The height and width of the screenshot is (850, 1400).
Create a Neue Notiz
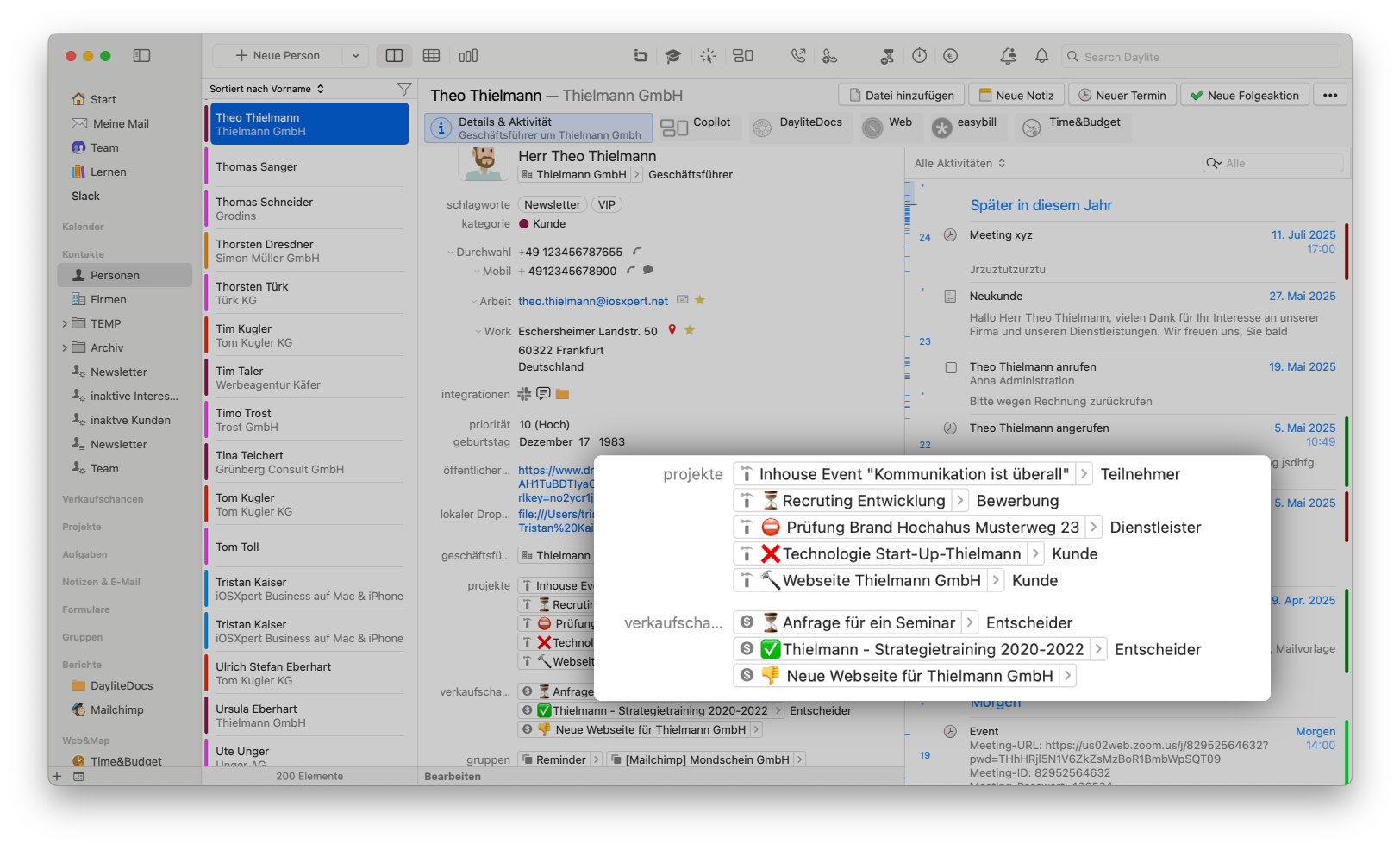[1017, 96]
